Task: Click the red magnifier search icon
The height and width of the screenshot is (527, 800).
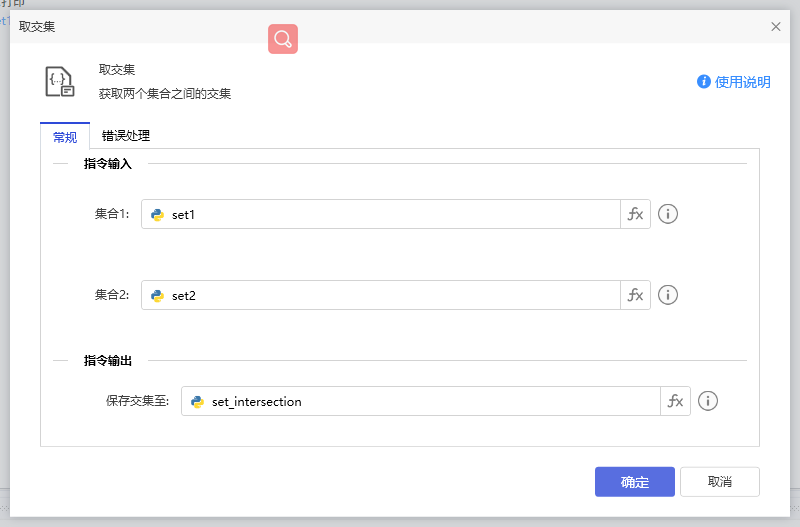Action: pyautogui.click(x=283, y=39)
